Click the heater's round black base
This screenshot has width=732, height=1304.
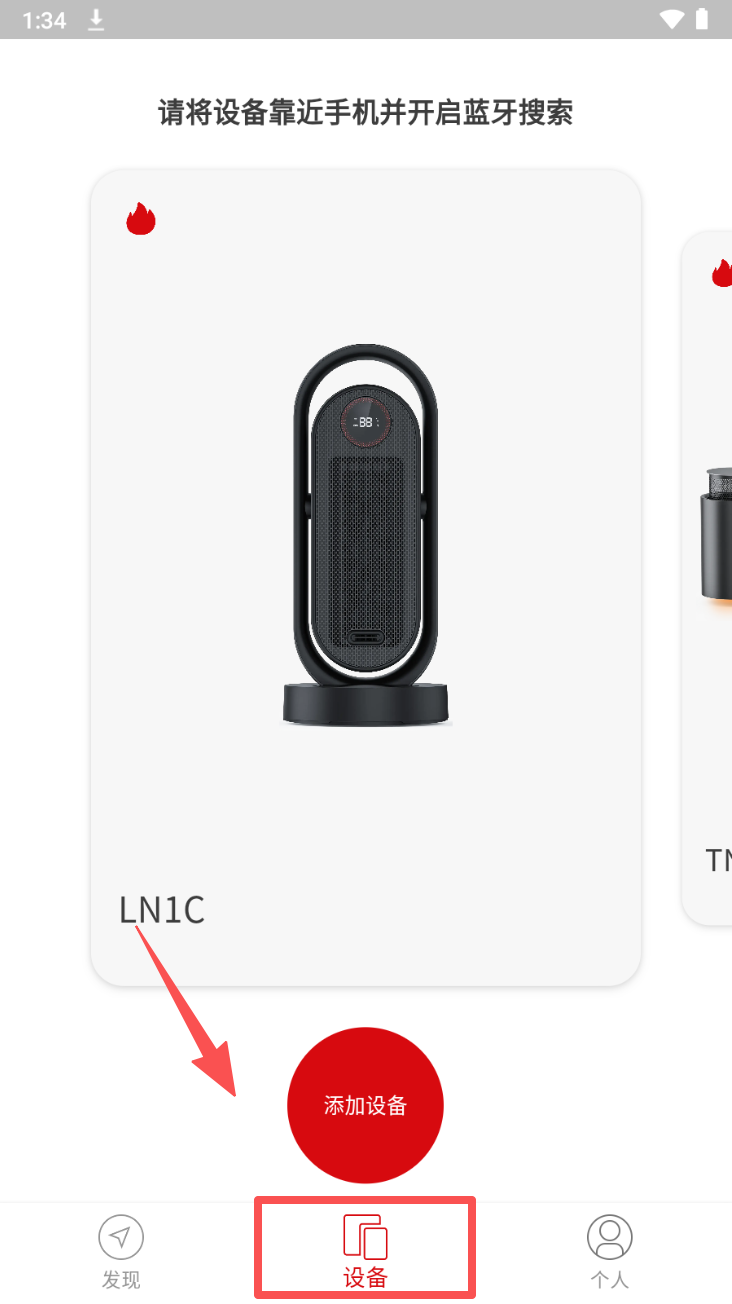pos(366,703)
